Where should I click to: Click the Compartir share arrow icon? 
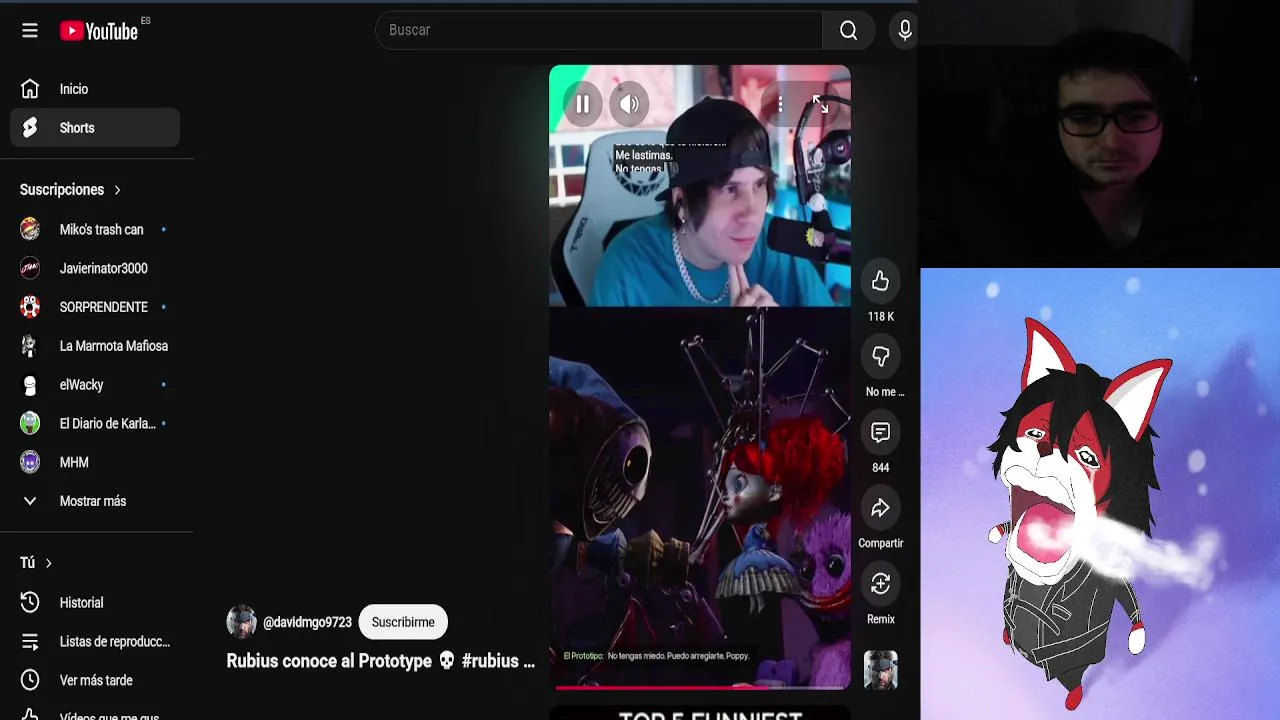[x=880, y=508]
